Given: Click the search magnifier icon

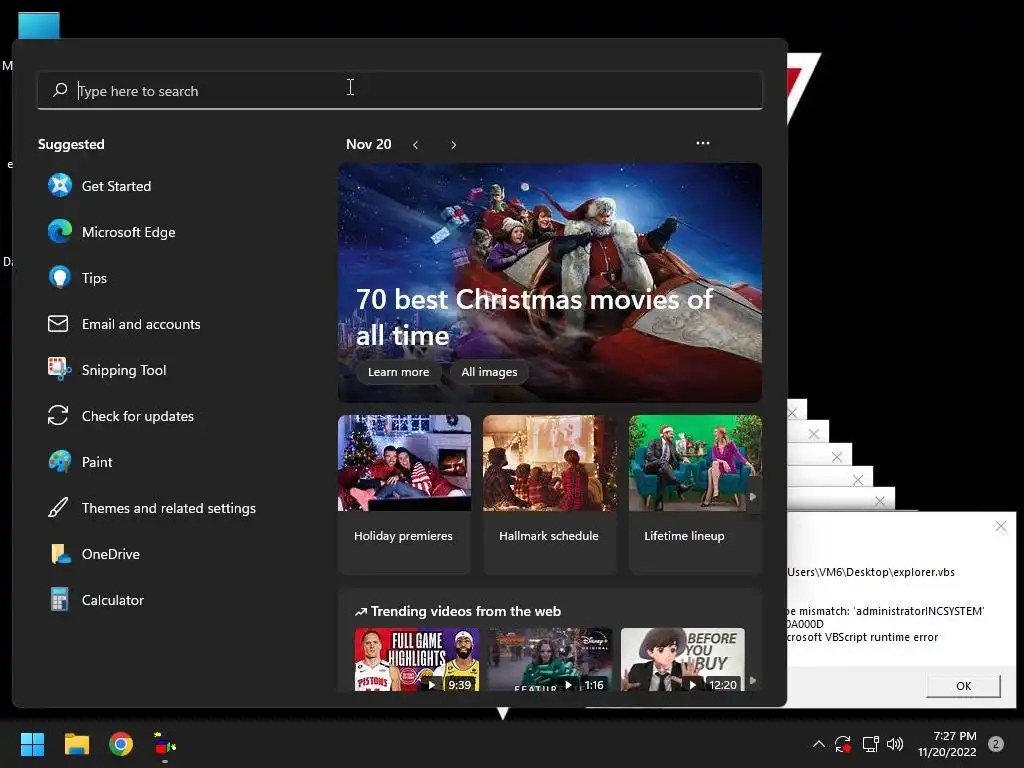Looking at the screenshot, I should click(x=60, y=90).
